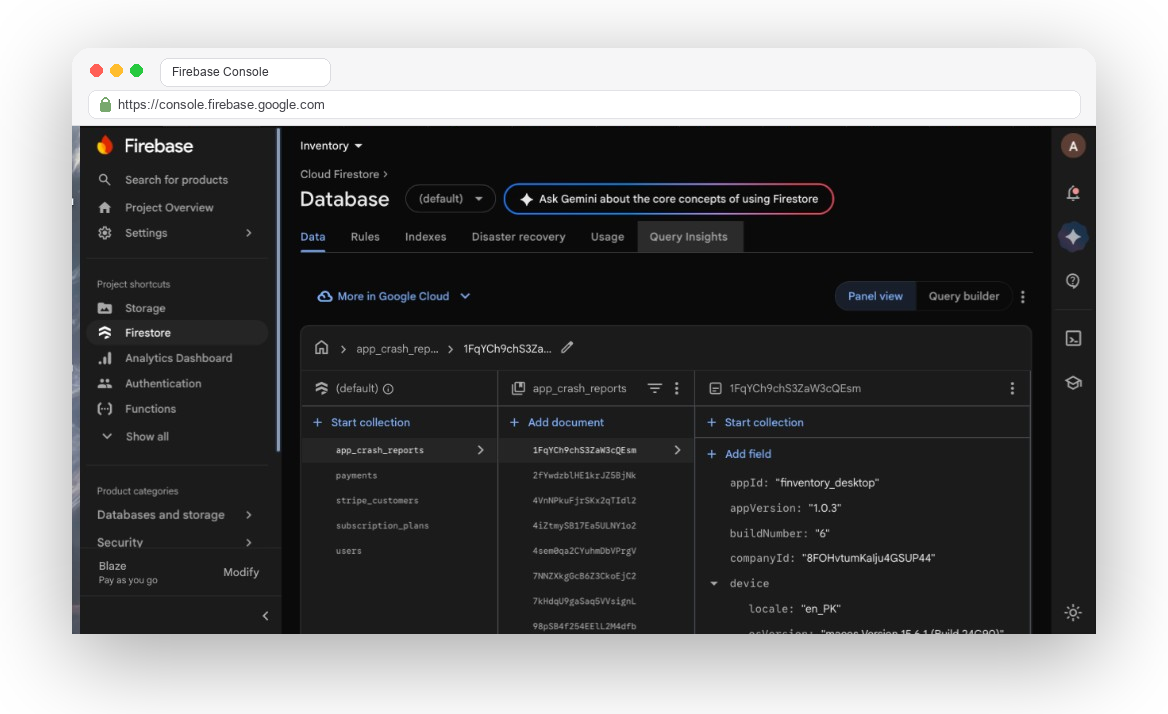Open the Disaster recovery tab
This screenshot has width=1168, height=714.
pos(518,237)
